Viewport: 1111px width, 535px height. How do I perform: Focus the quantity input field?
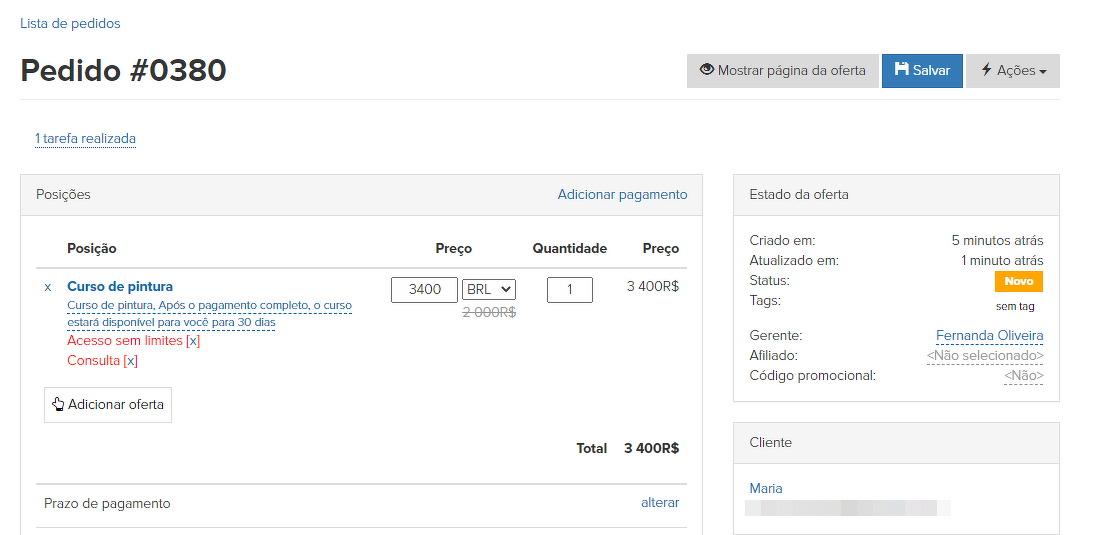pos(569,290)
